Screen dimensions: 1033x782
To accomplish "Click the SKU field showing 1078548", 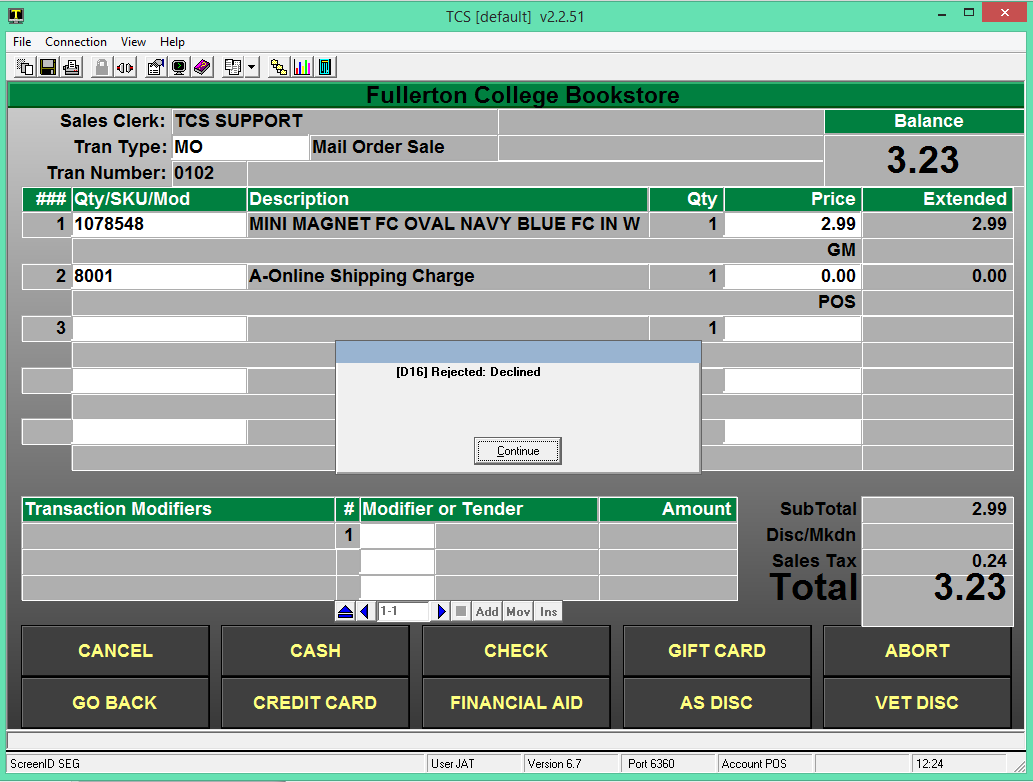I will coord(159,225).
